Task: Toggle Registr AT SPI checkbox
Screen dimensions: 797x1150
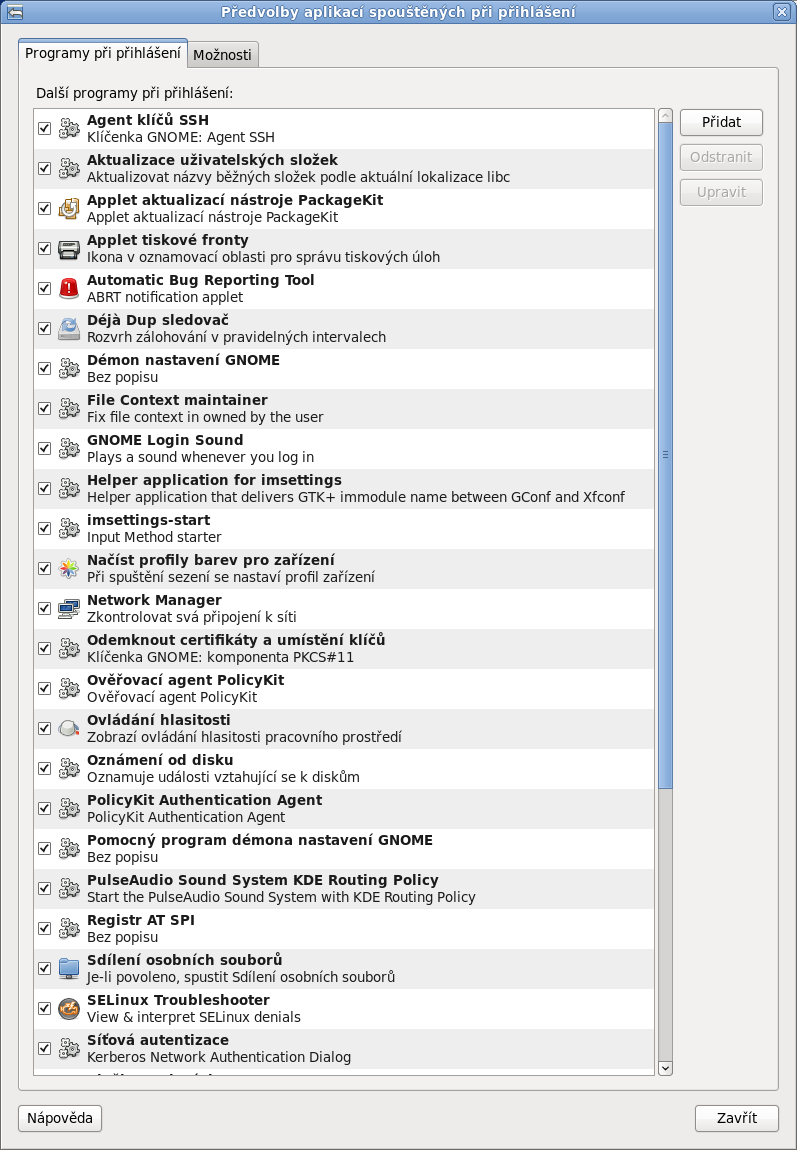Action: click(x=45, y=928)
